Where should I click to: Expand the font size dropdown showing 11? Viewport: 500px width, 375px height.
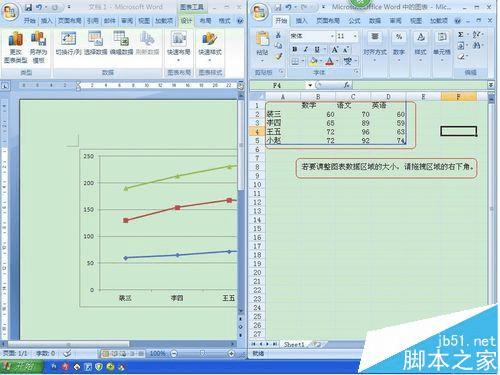tap(355, 36)
